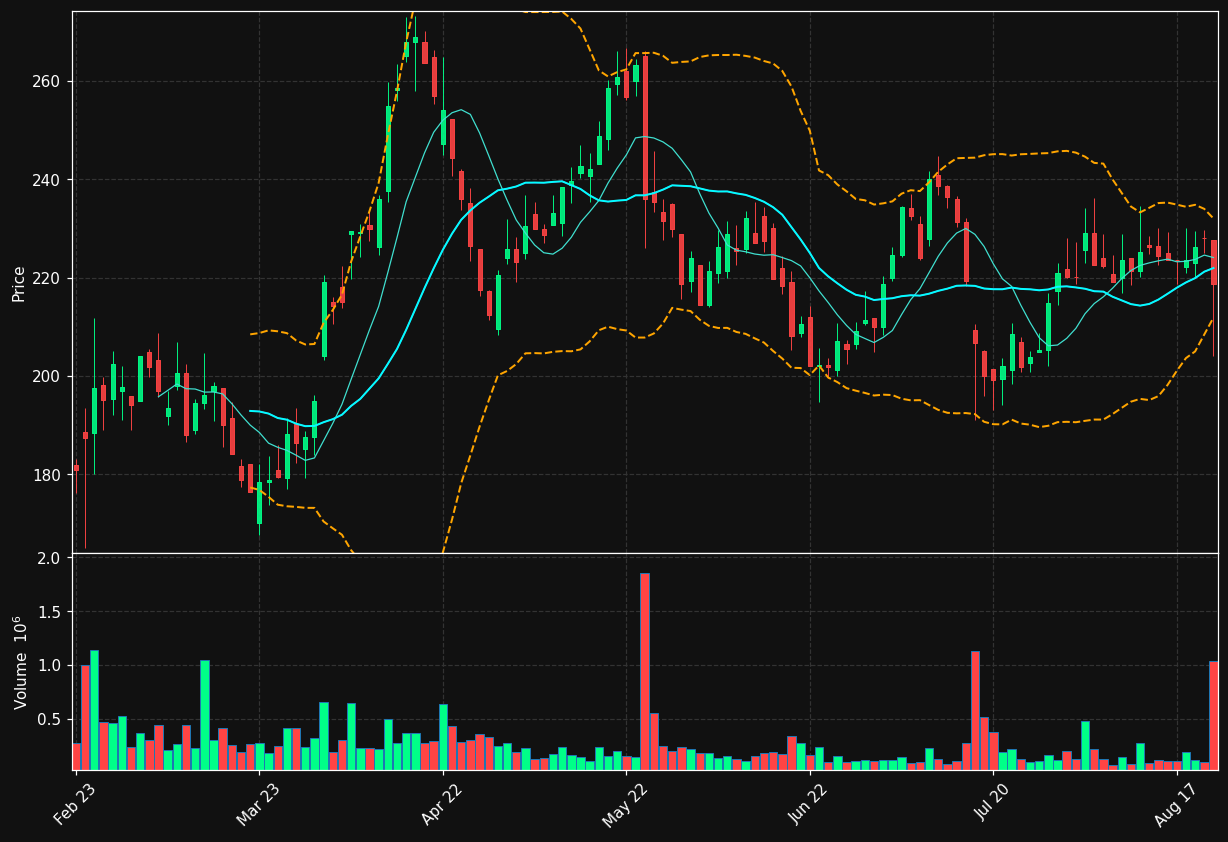Click the 220 price axis label
1228x842 pixels.
(47, 278)
